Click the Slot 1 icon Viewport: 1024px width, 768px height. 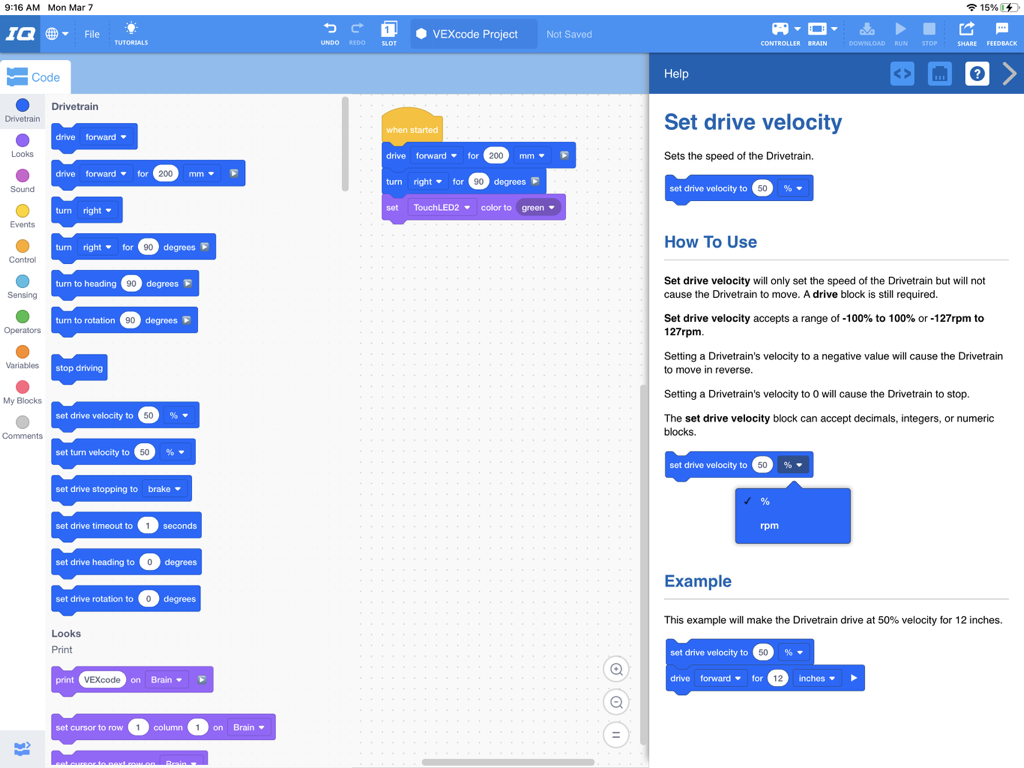(x=389, y=31)
